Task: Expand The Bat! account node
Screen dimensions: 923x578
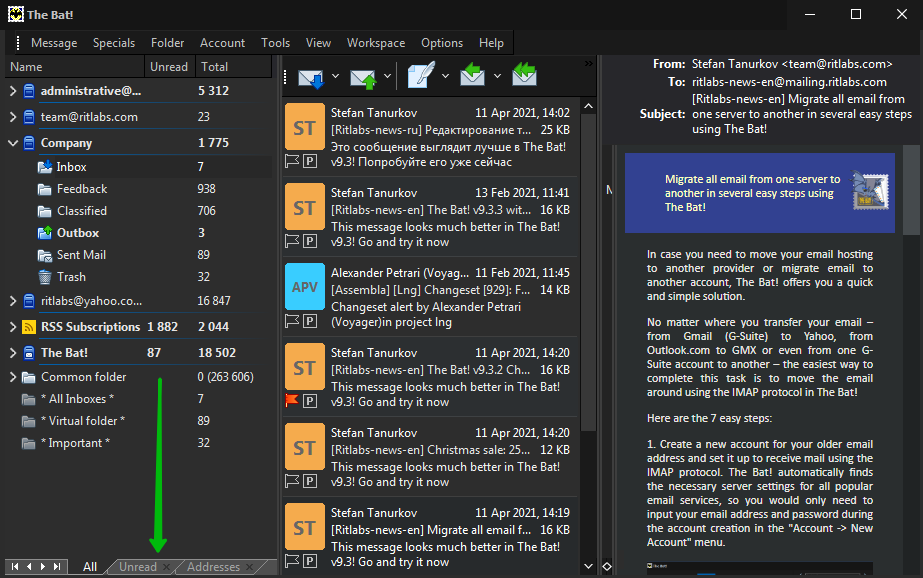Action: point(13,353)
